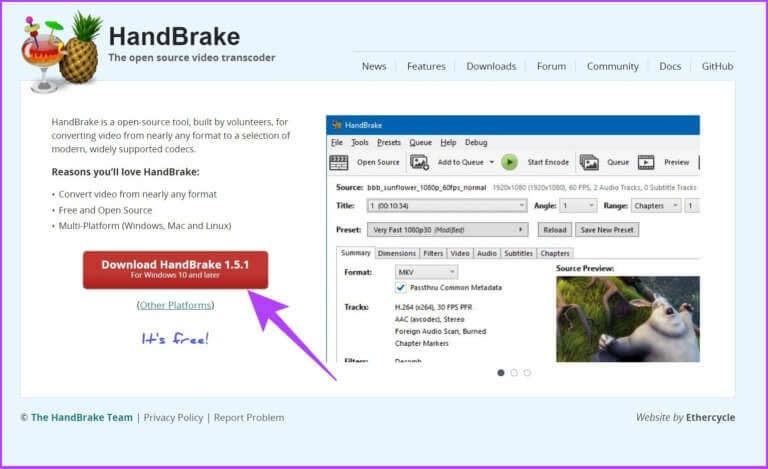Click the Queue stacked images icon

point(589,162)
